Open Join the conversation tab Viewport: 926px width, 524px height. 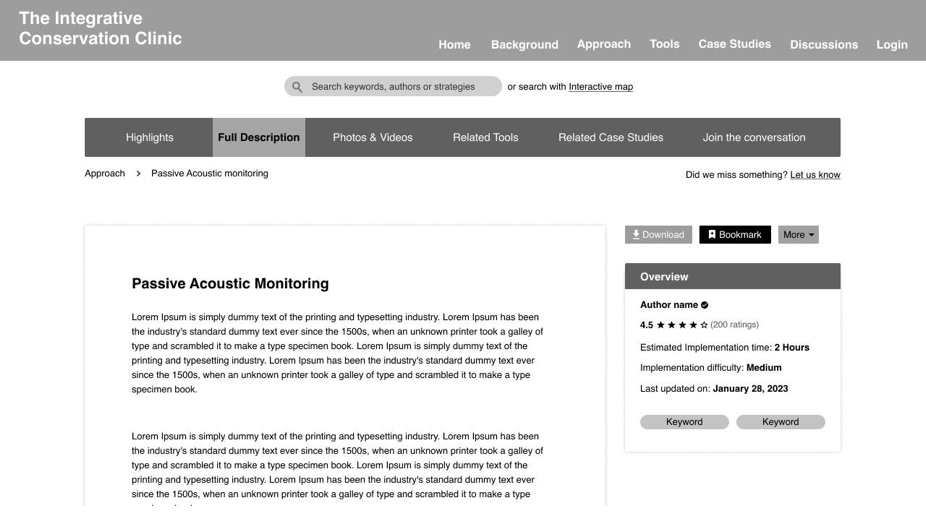tap(754, 137)
